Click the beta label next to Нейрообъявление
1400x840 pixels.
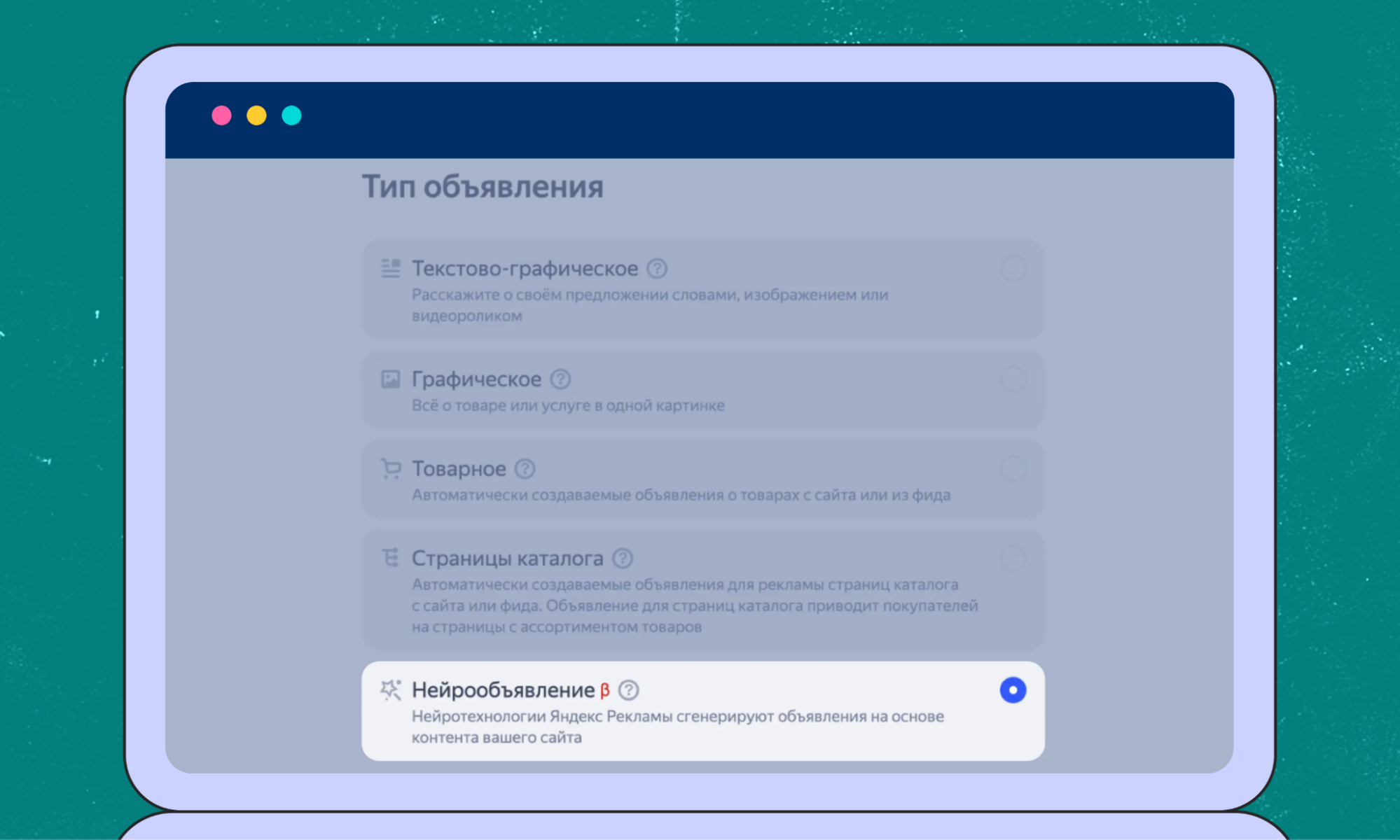point(604,690)
